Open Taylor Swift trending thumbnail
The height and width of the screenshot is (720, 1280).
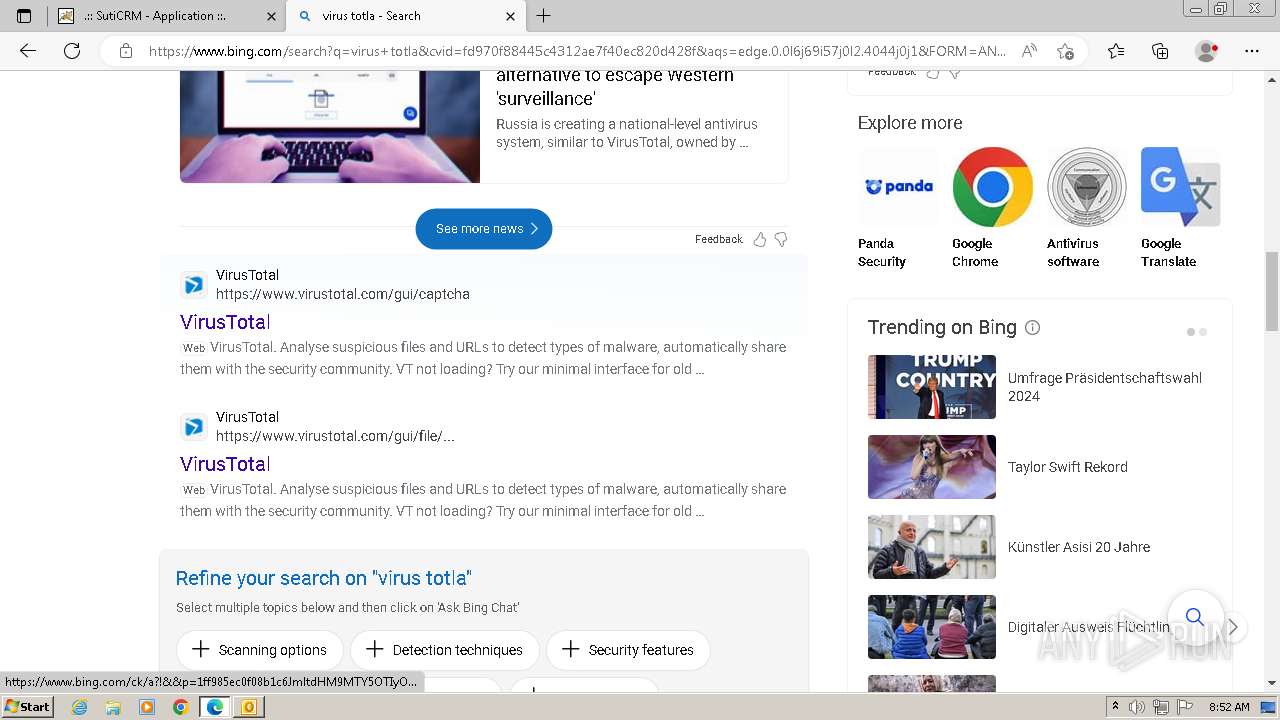click(x=932, y=467)
